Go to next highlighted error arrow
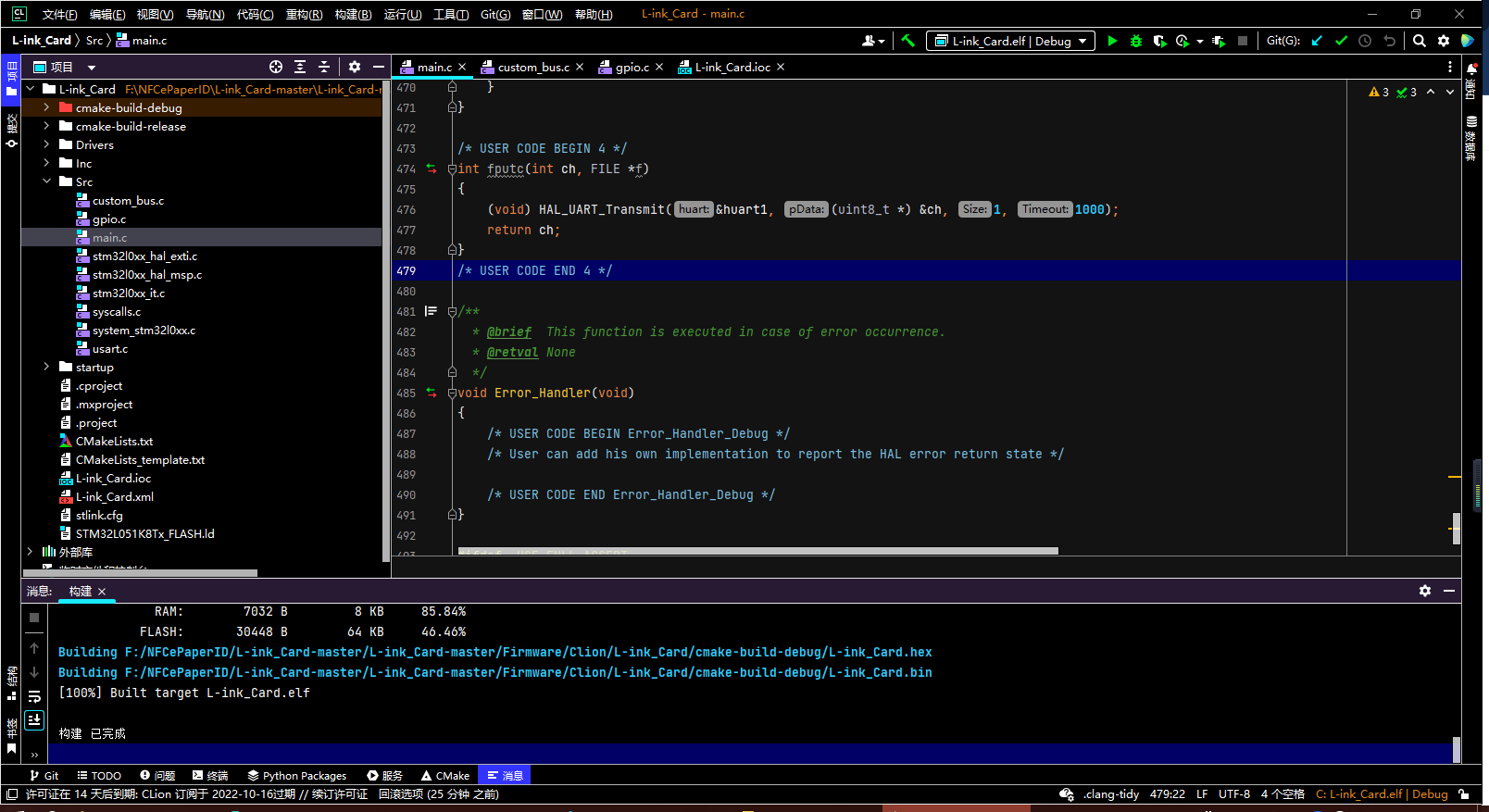1489x812 pixels. click(1450, 92)
